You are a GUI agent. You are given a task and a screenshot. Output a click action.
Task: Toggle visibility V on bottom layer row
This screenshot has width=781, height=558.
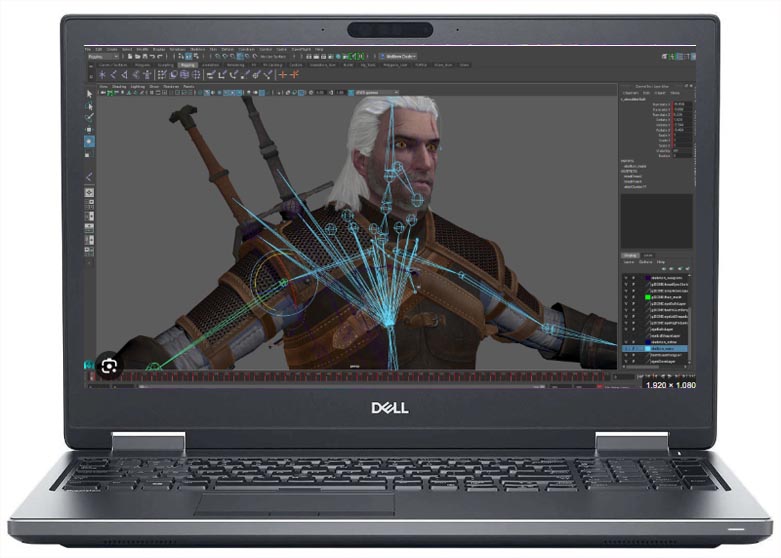626,361
